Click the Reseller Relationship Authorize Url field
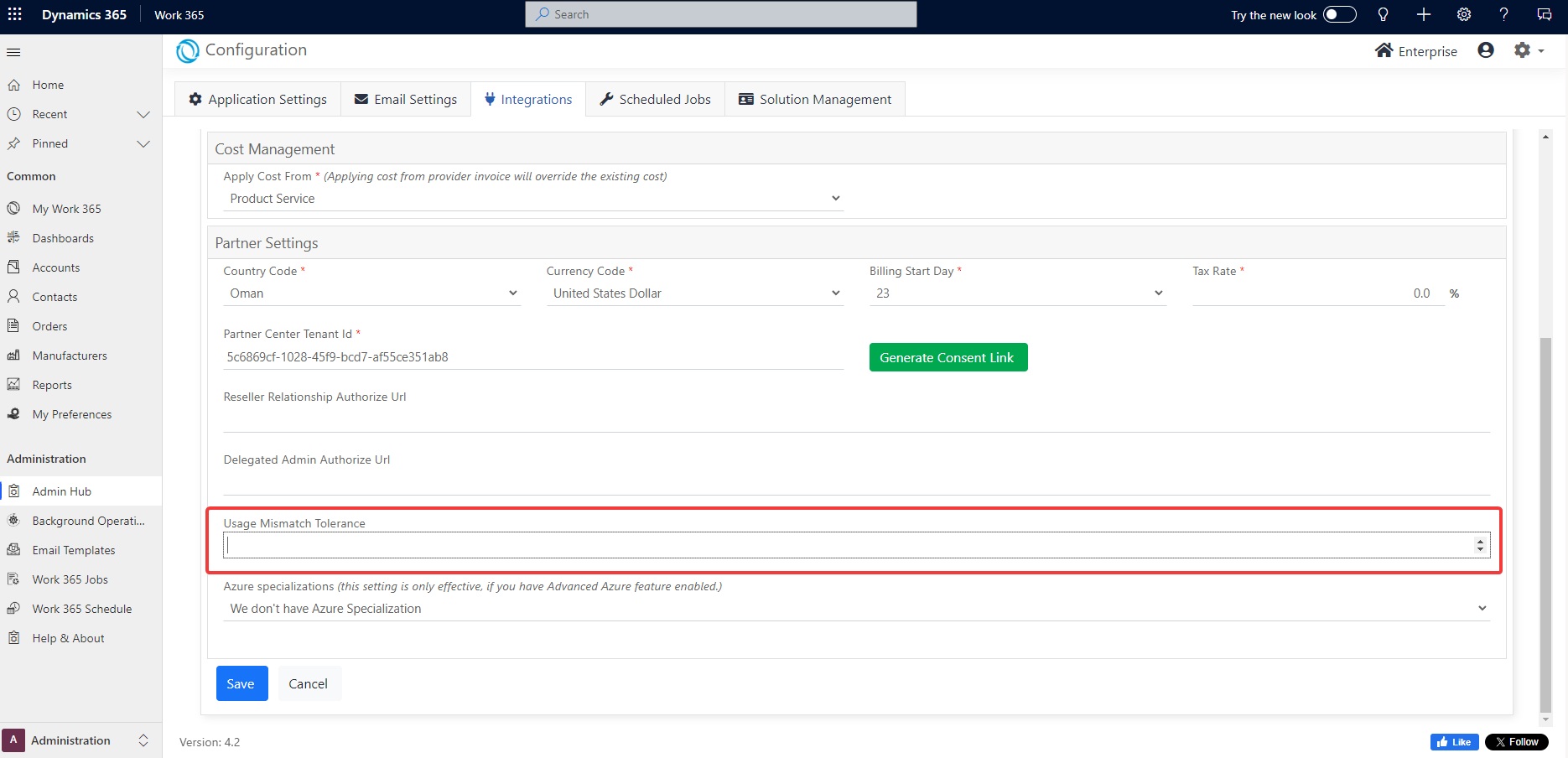 [857, 420]
